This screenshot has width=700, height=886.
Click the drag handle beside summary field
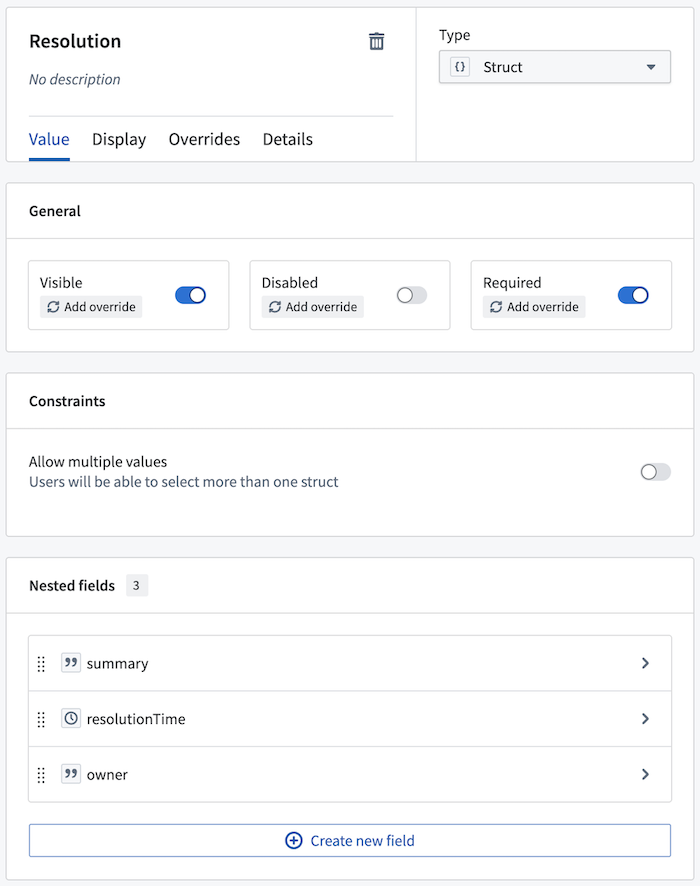(x=42, y=664)
